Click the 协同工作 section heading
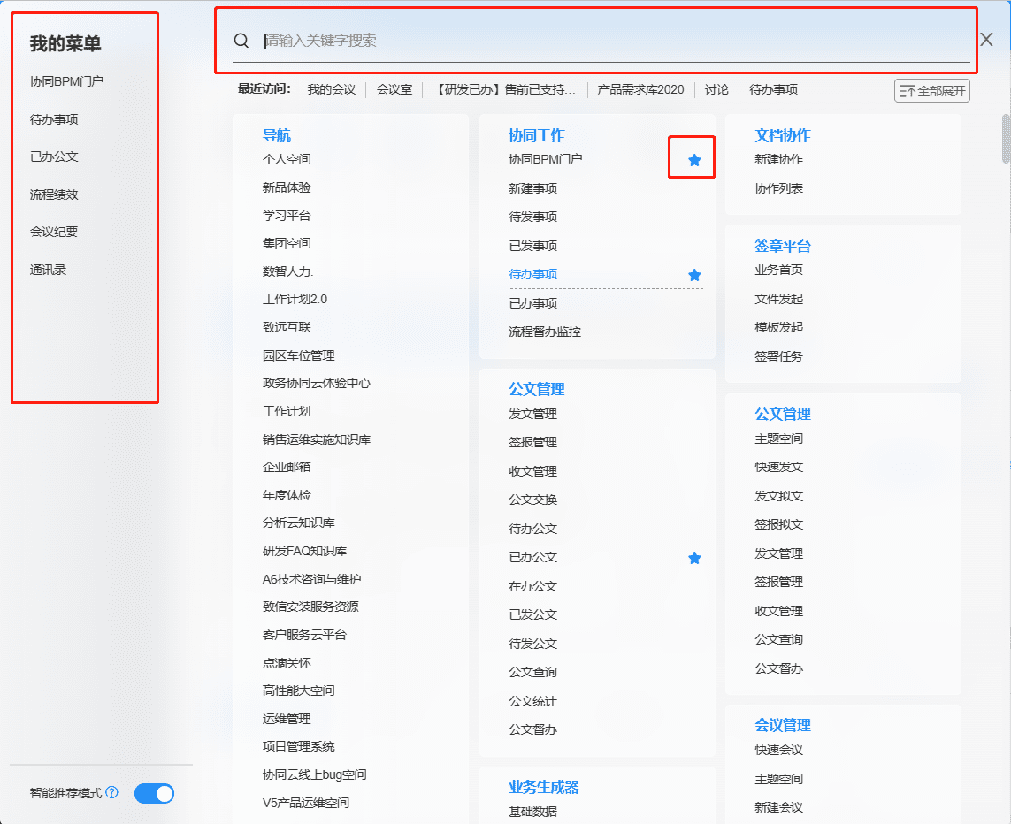The width and height of the screenshot is (1011, 825). click(x=536, y=135)
